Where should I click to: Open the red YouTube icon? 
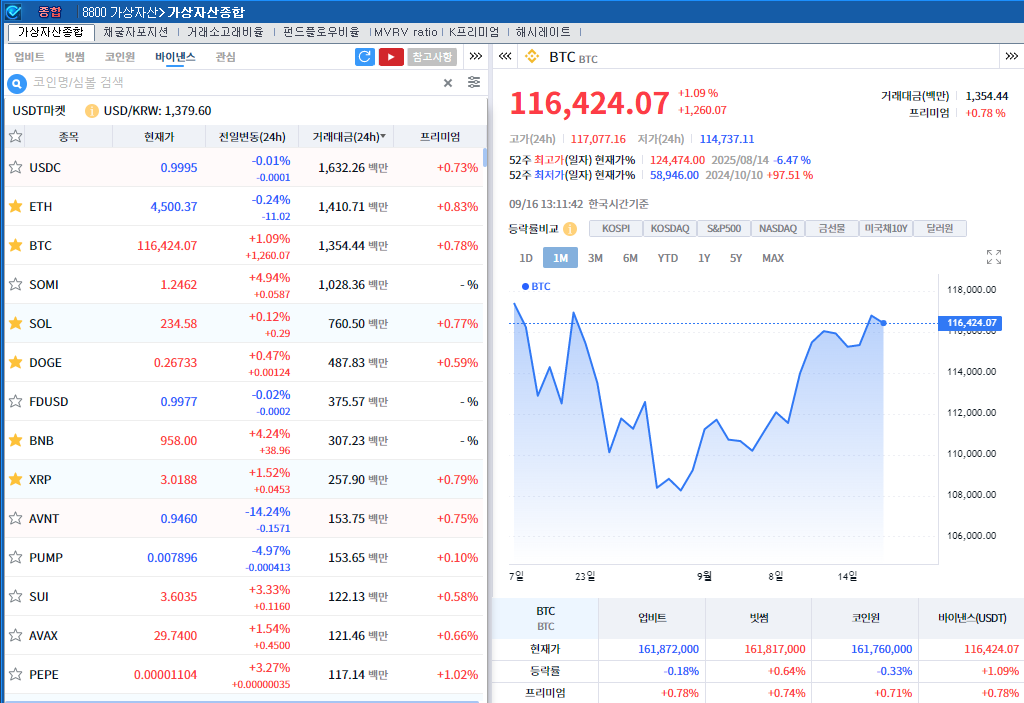pyautogui.click(x=391, y=57)
